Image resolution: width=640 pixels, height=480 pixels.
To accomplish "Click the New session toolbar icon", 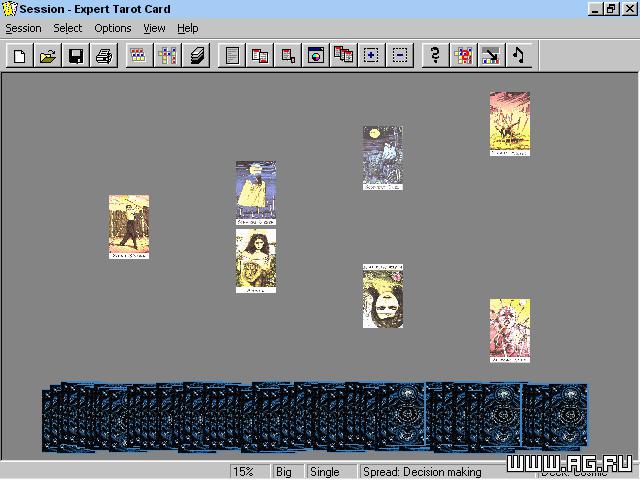I will click(19, 56).
